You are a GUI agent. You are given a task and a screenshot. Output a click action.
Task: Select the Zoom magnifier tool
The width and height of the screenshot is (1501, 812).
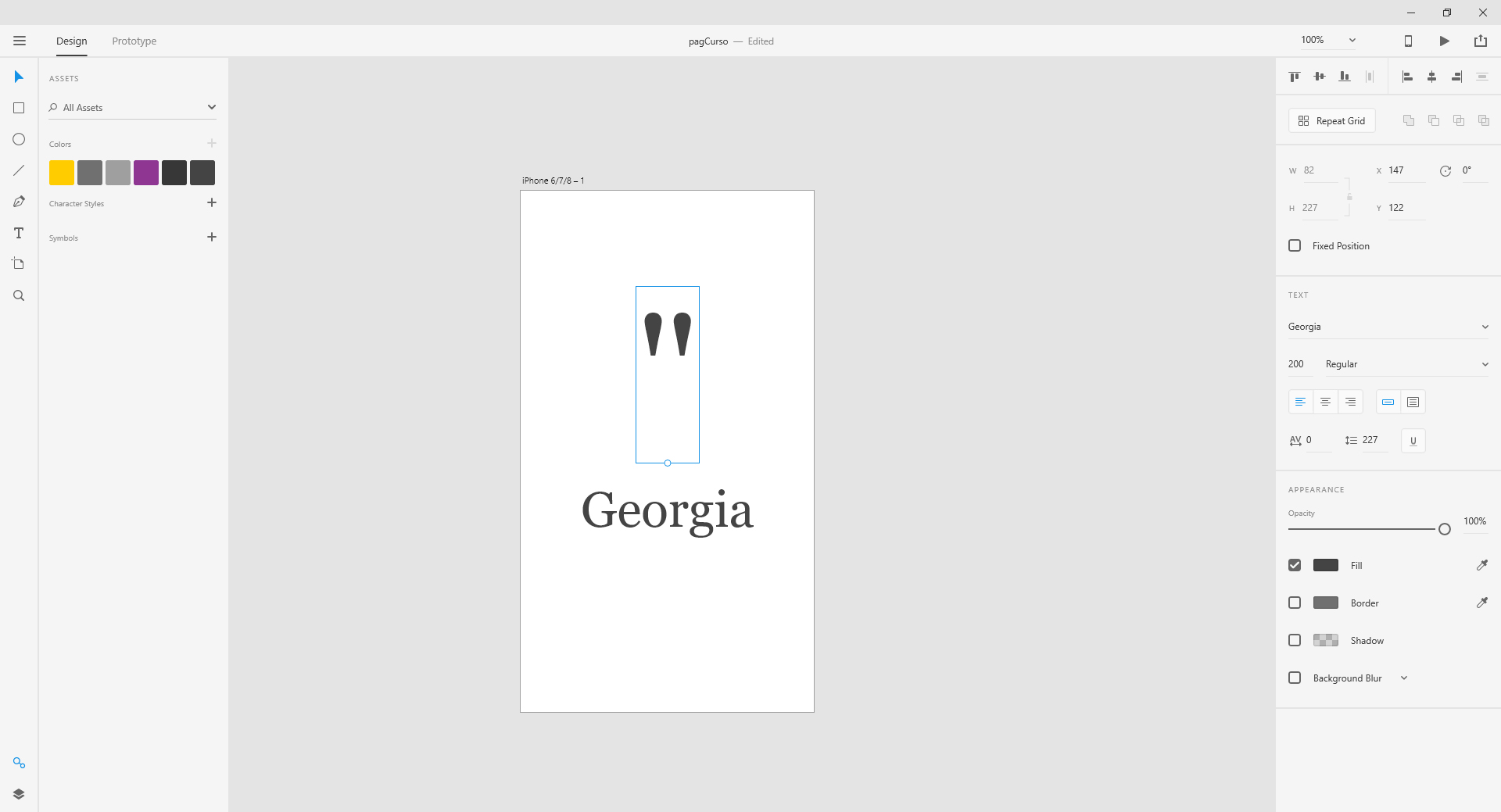(x=19, y=295)
